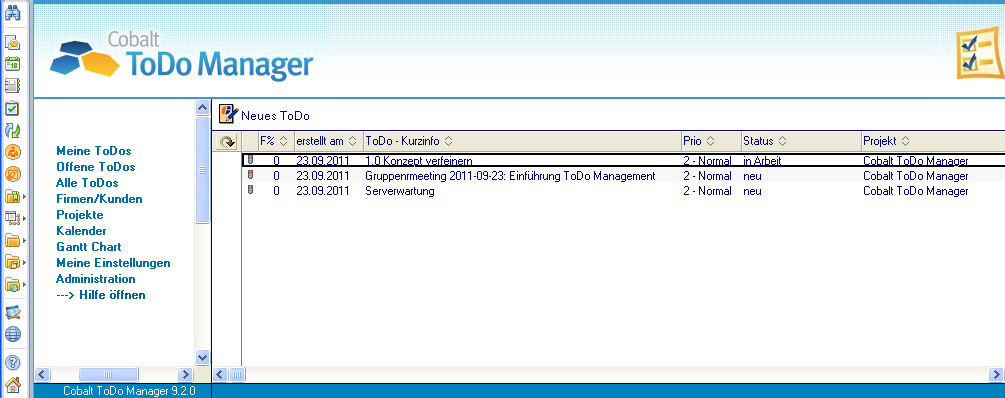Open the calendar icon in sidebar
The image size is (1005, 398).
tap(13, 63)
